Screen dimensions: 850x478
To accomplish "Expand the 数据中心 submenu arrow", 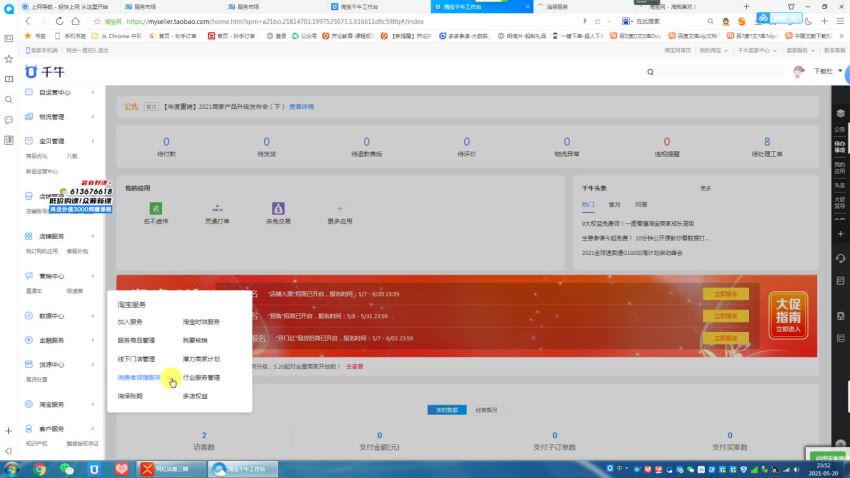I will pyautogui.click(x=93, y=315).
